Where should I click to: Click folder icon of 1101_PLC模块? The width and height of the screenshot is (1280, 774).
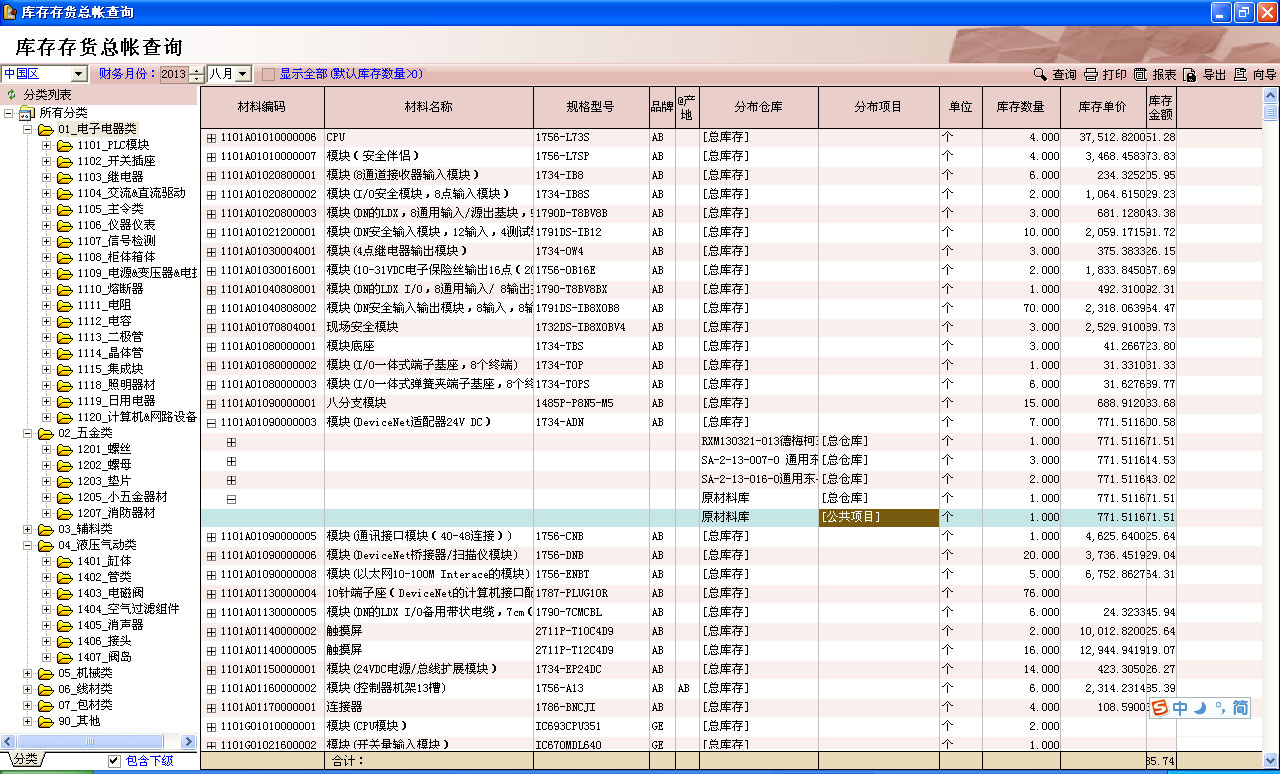65,145
